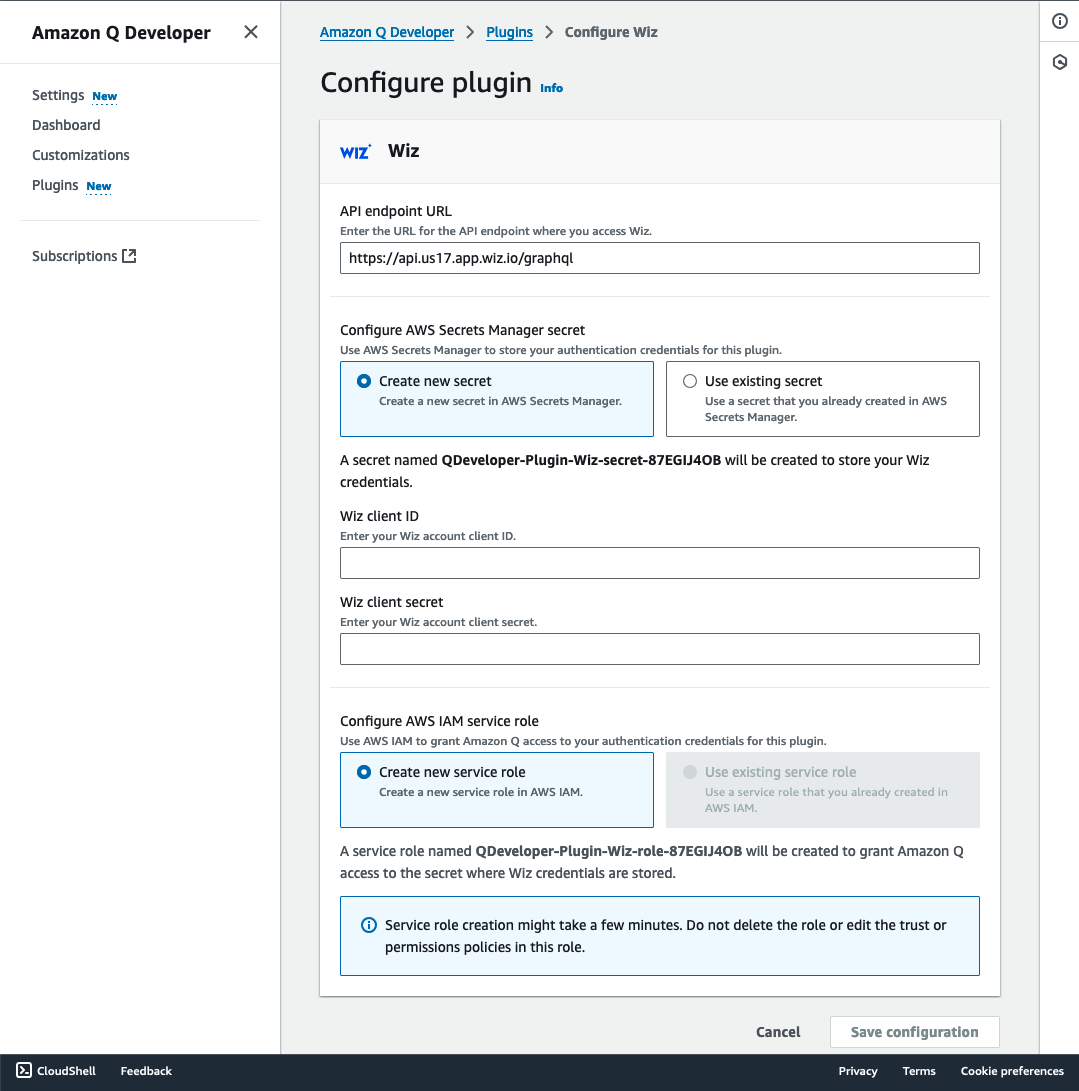Open the CloudShell terminal icon
The height and width of the screenshot is (1091, 1079).
coord(24,1070)
